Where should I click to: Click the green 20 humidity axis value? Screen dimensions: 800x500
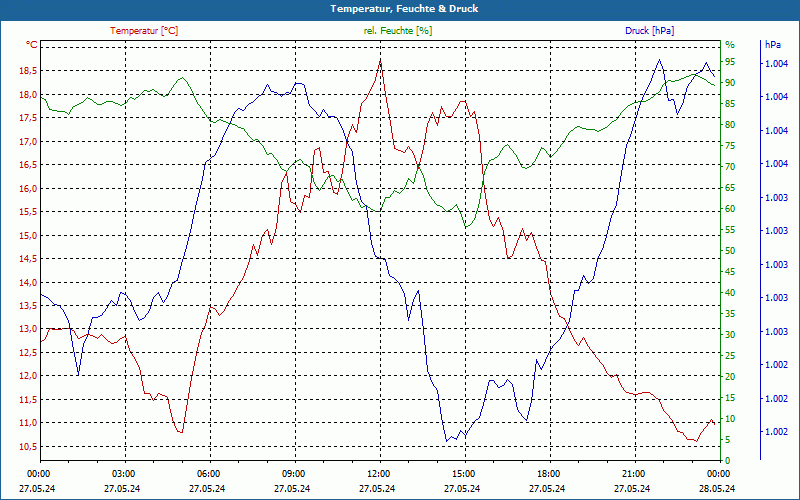pyautogui.click(x=730, y=377)
